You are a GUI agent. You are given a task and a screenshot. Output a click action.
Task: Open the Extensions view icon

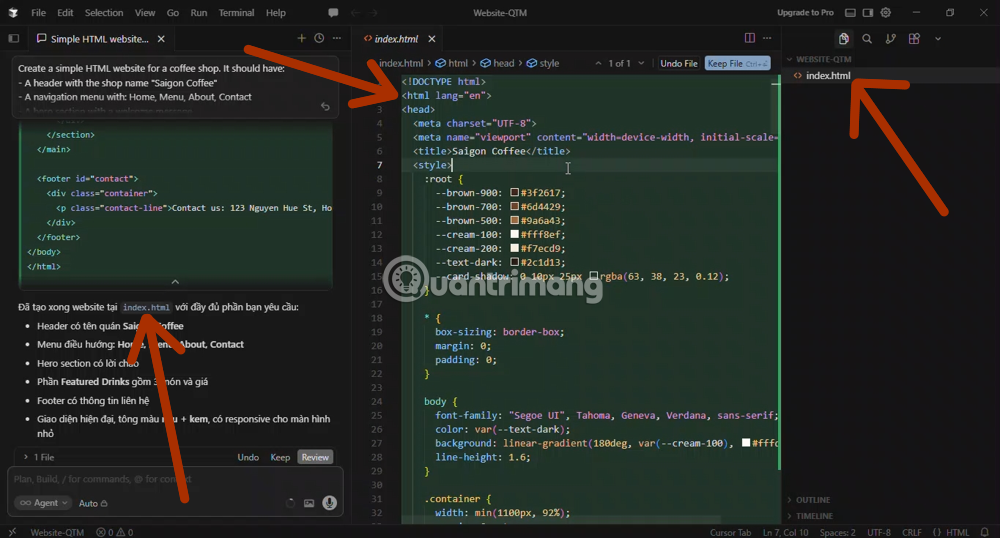coord(914,39)
